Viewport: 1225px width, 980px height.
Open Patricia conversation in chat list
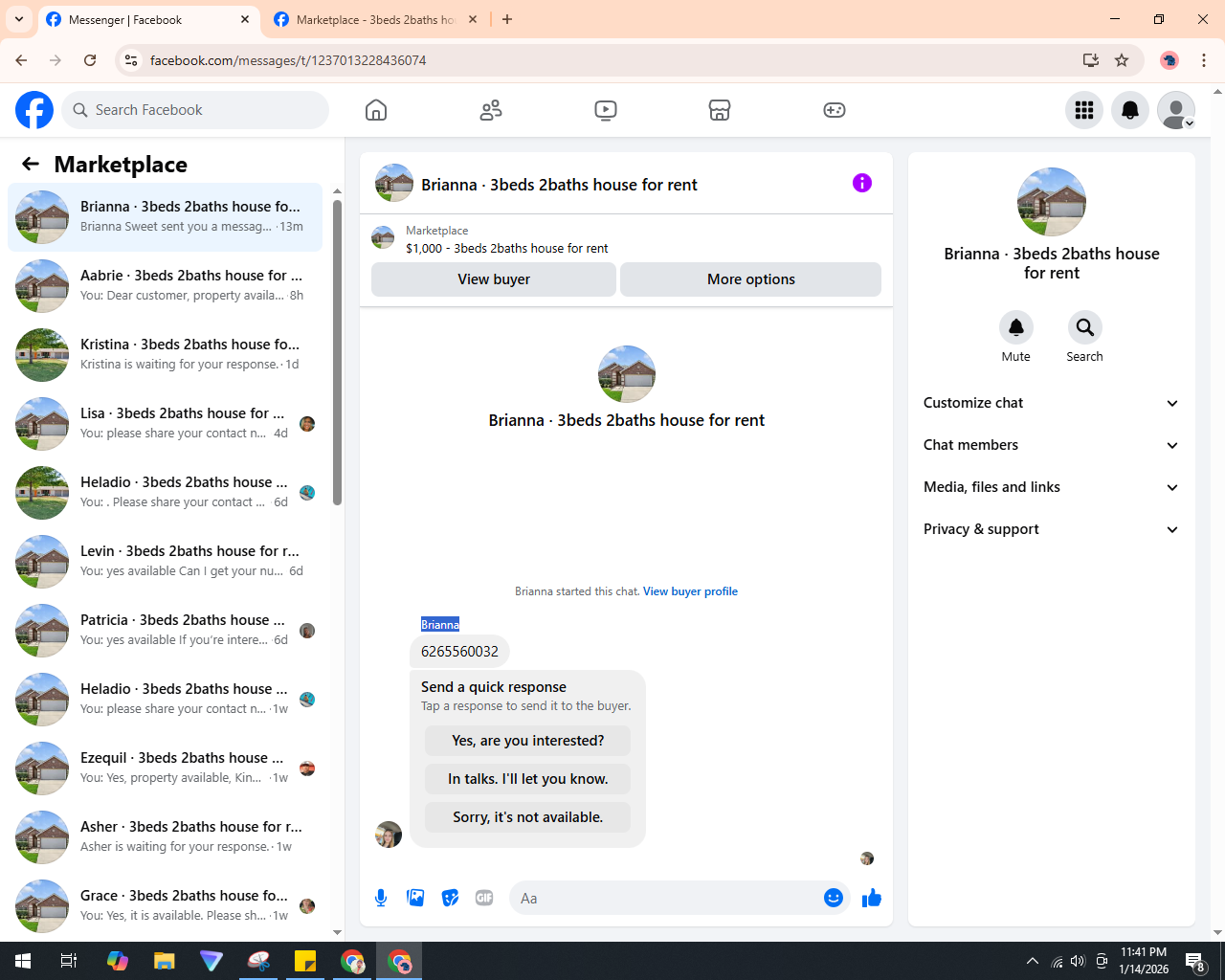point(165,631)
